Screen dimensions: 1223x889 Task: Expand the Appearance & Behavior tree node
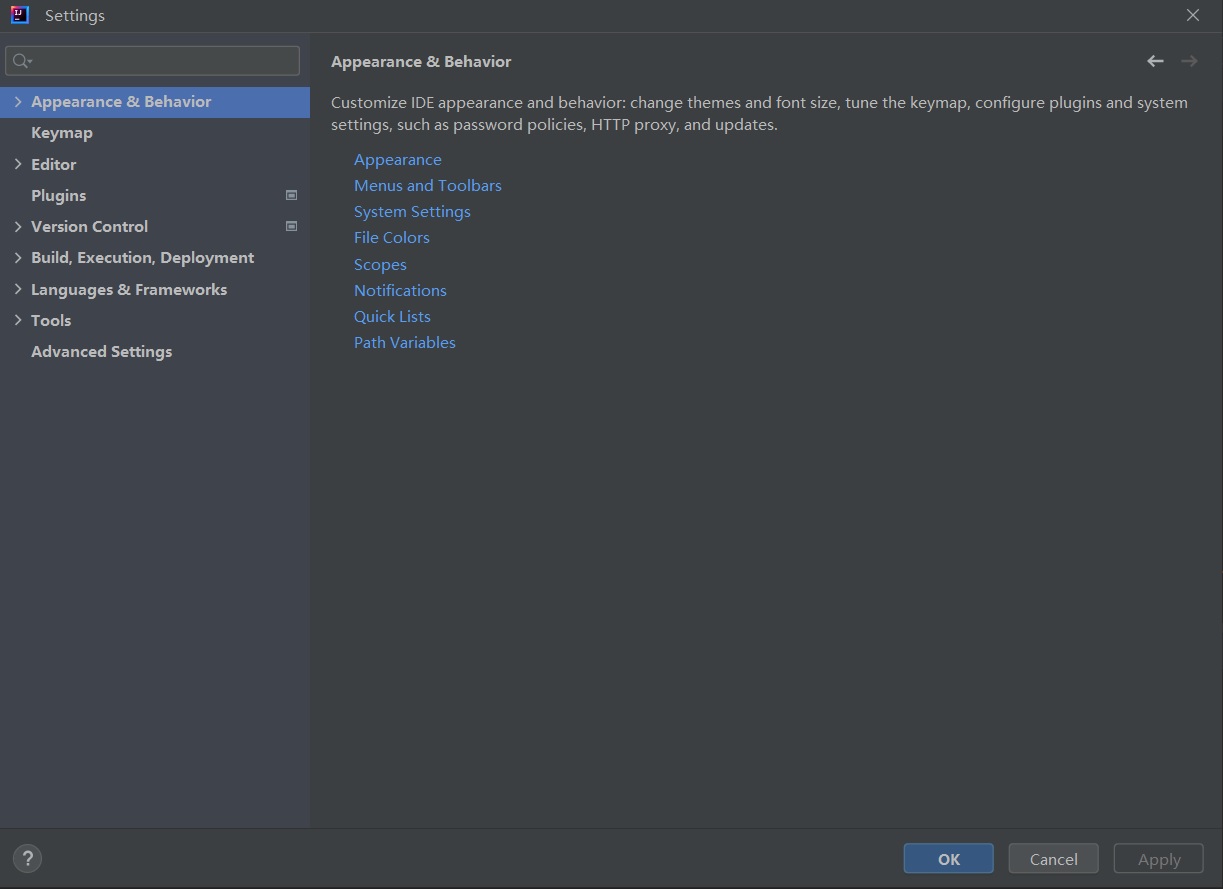pyautogui.click(x=18, y=102)
